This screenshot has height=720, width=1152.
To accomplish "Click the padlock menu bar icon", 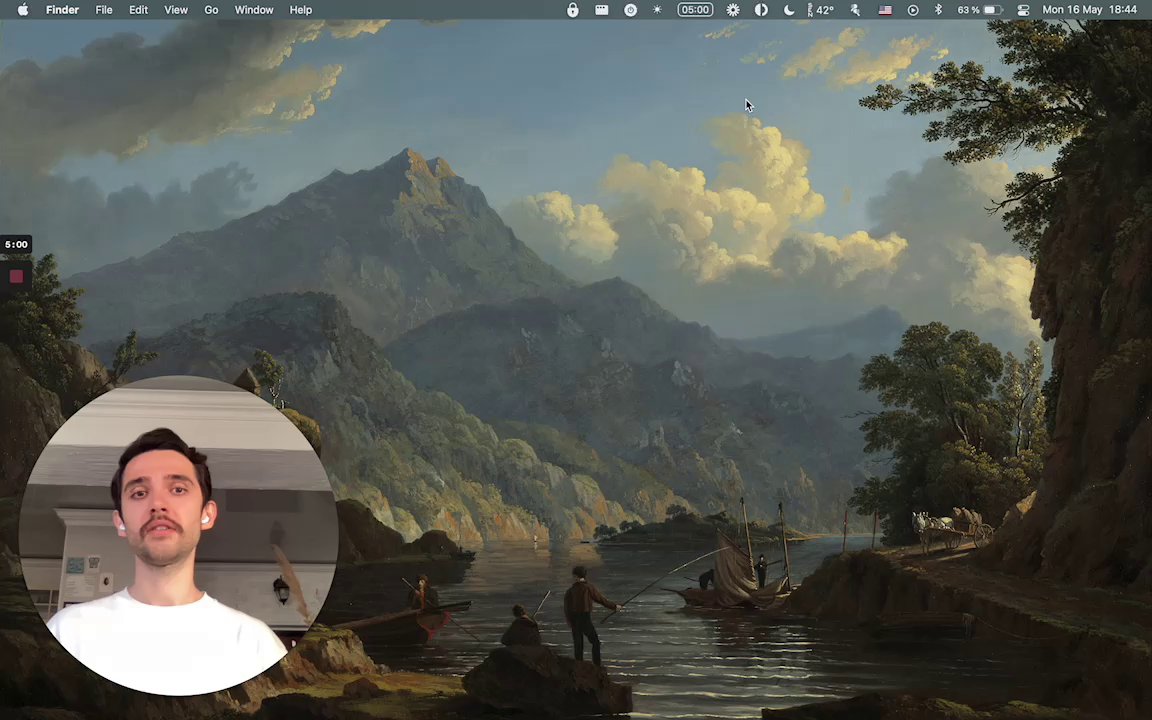I will coord(572,10).
